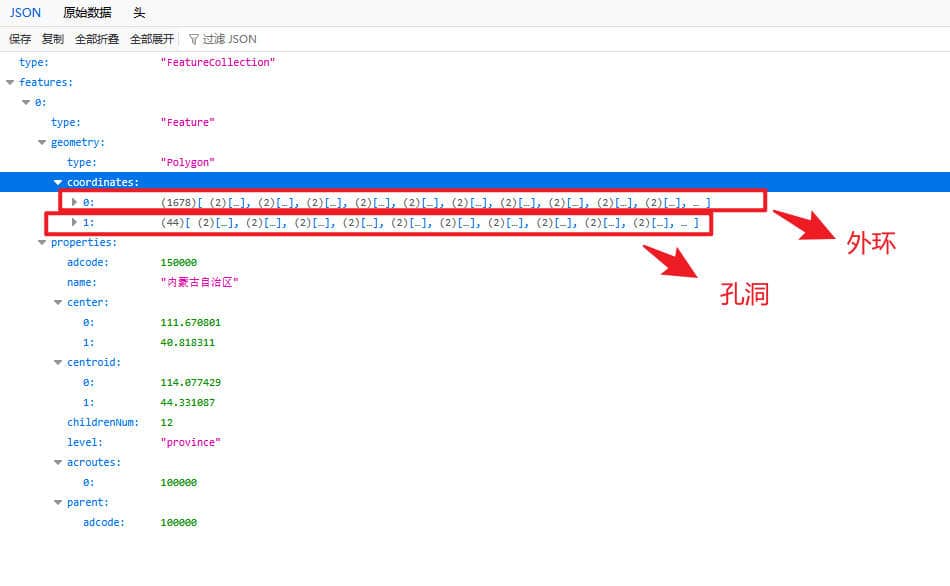Collapse the acroutes node arrow
Screen dimensions: 950x586
coord(58,462)
